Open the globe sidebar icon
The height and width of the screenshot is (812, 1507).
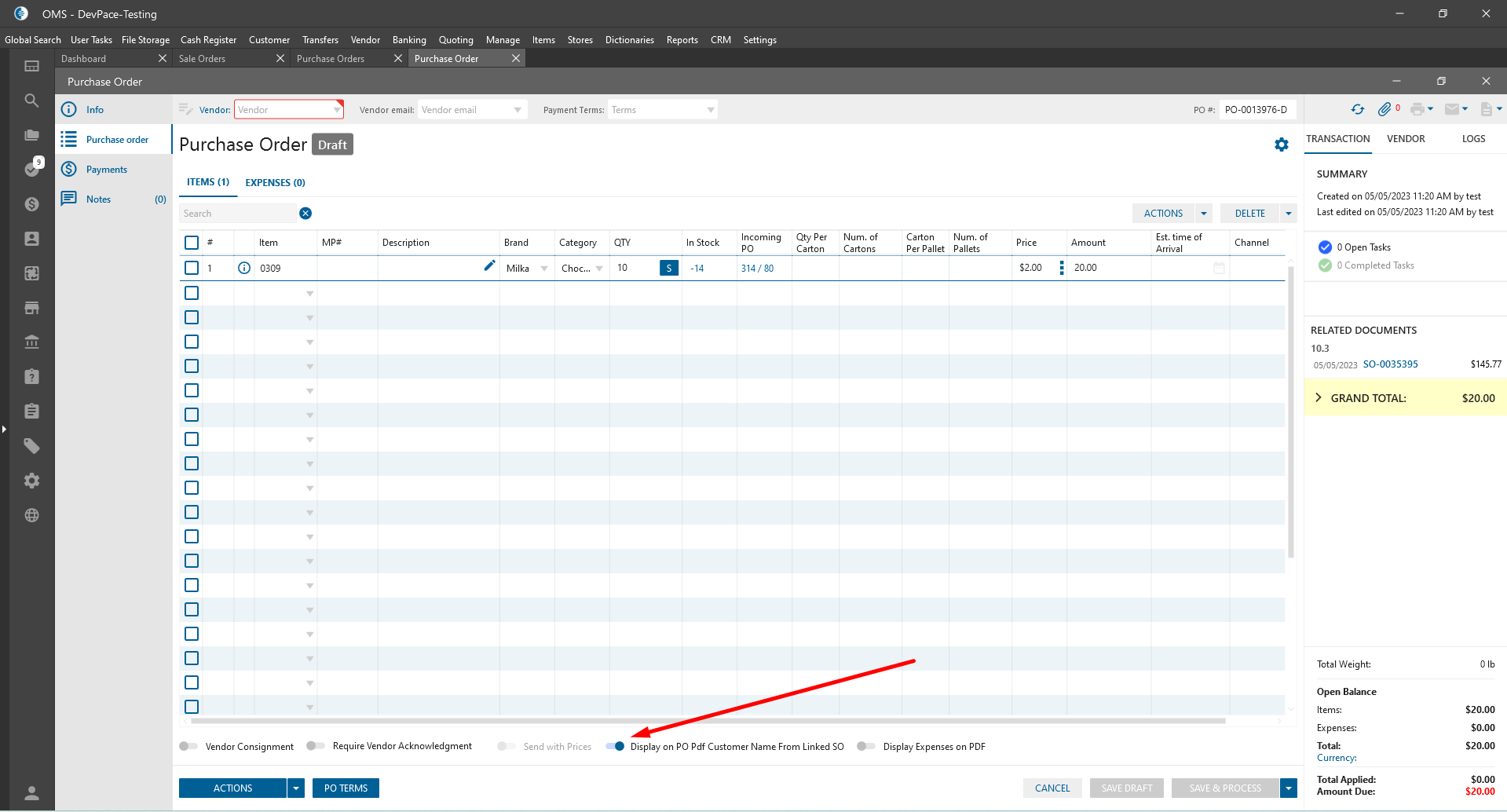[31, 515]
